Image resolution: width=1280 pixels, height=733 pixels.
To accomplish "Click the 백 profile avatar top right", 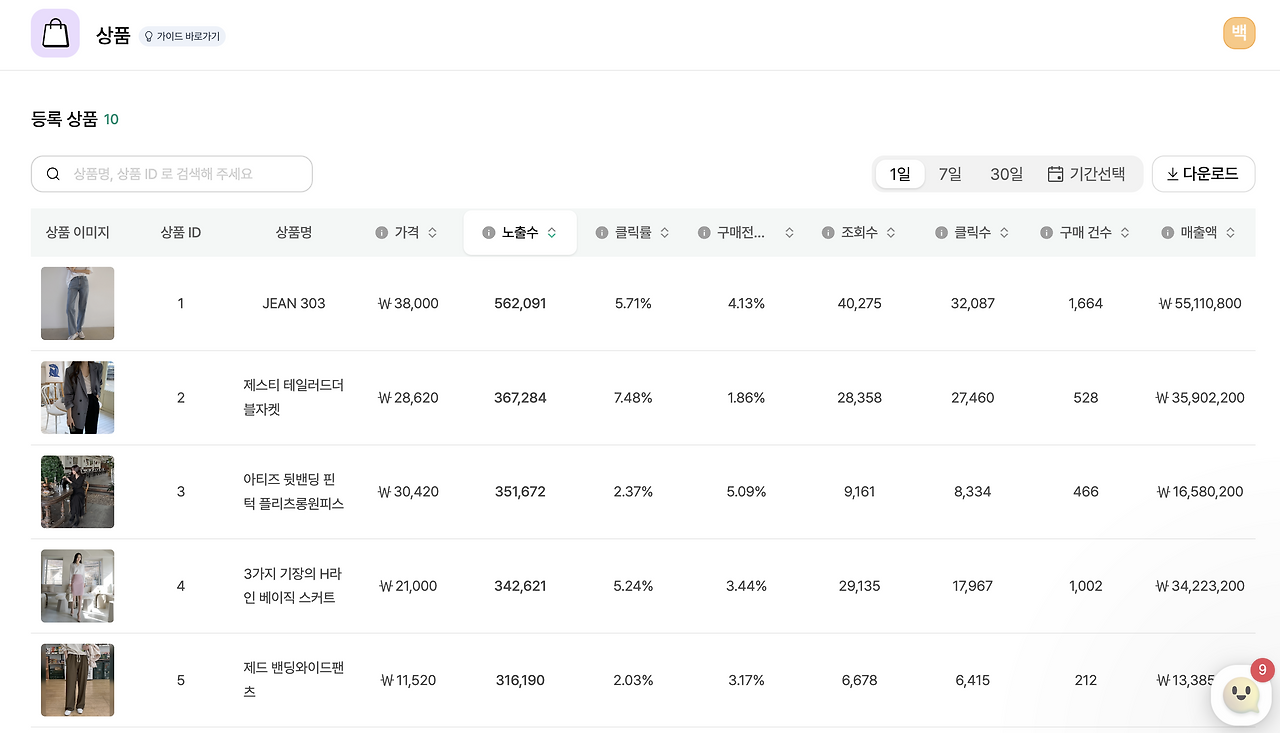I will tap(1239, 32).
